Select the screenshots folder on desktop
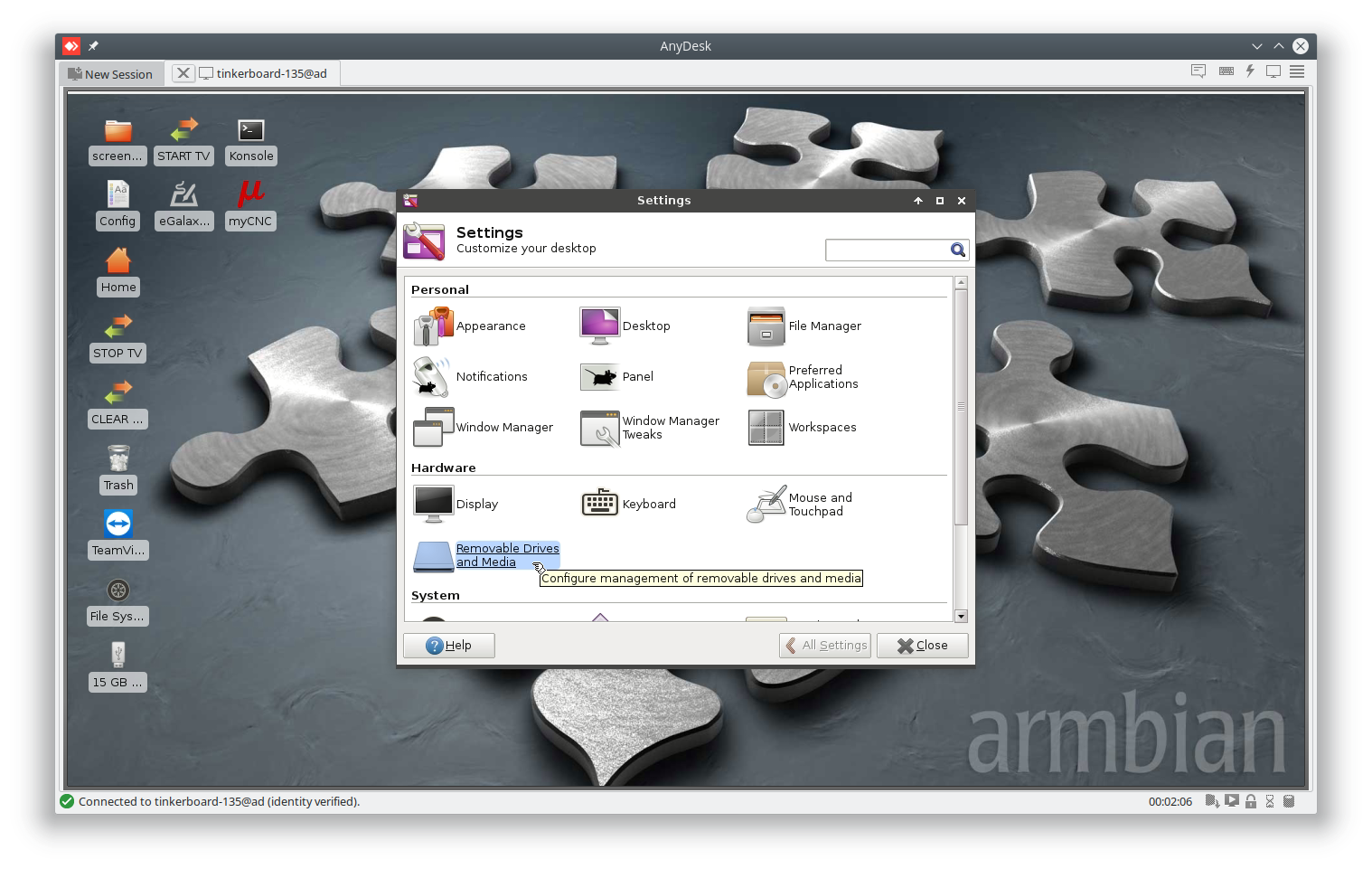This screenshot has width=1372, height=869. coord(117,140)
